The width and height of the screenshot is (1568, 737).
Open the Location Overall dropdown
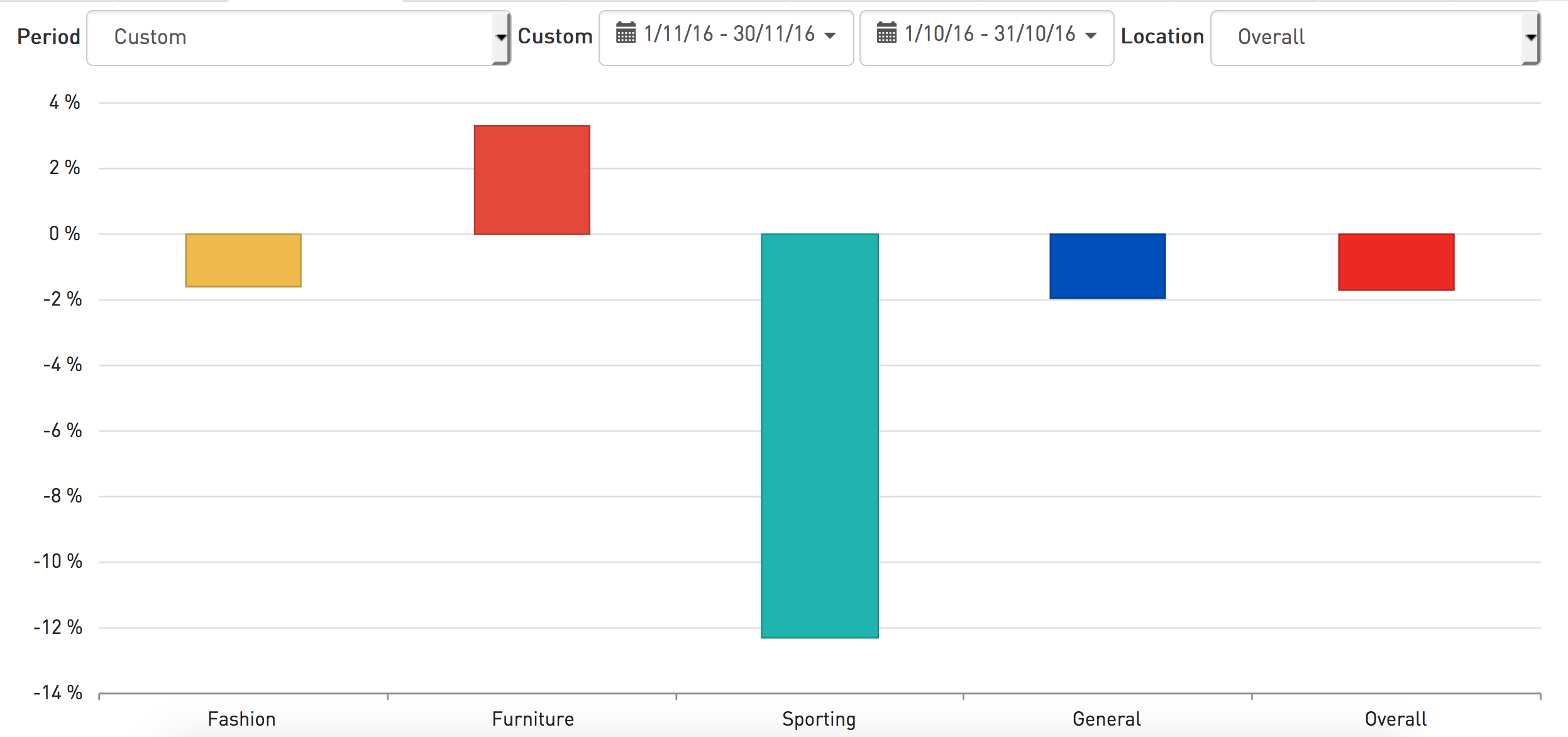(1364, 38)
